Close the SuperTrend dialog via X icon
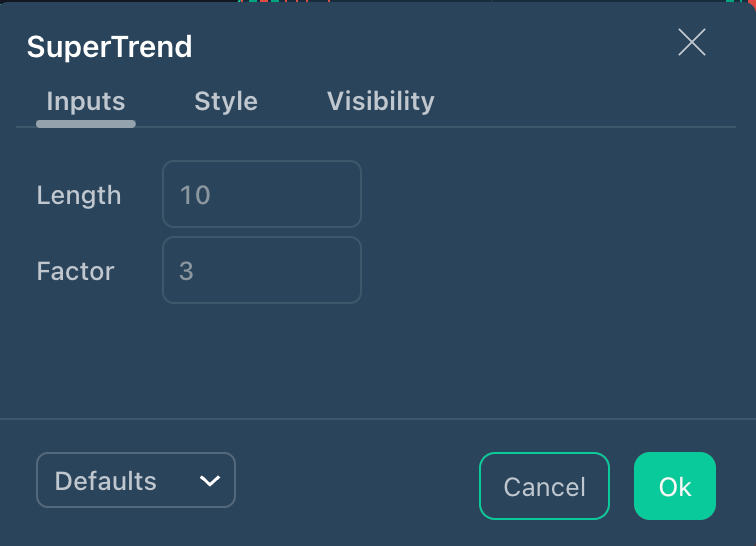The width and height of the screenshot is (756, 546). tap(692, 42)
